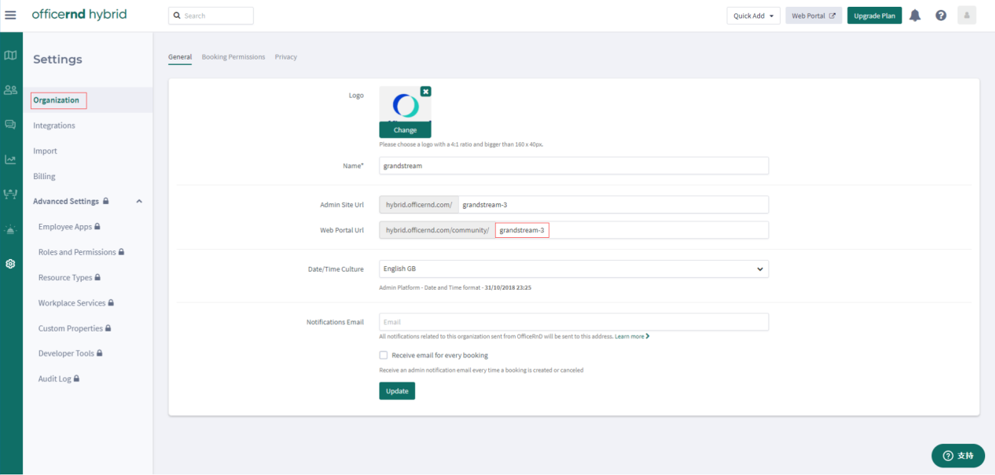Open Employee Apps settings

pos(65,226)
